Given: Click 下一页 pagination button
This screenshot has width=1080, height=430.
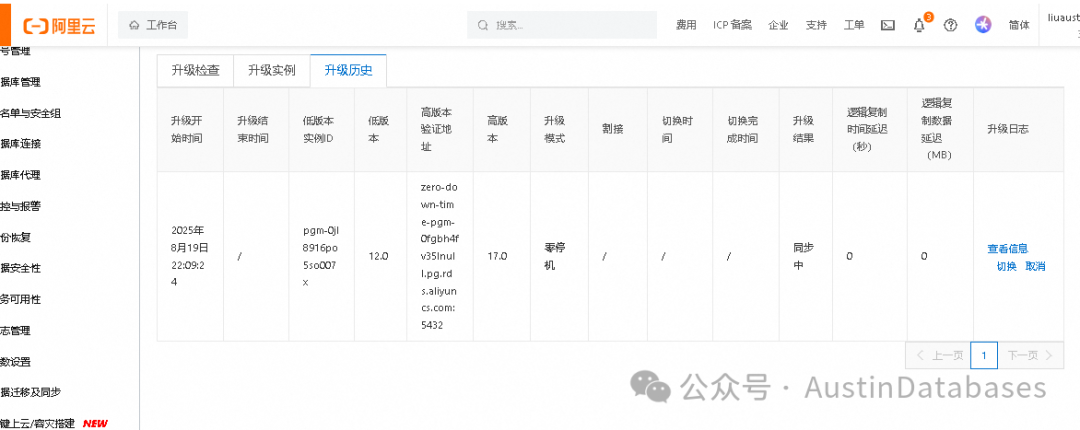Looking at the screenshot, I should 1030,356.
